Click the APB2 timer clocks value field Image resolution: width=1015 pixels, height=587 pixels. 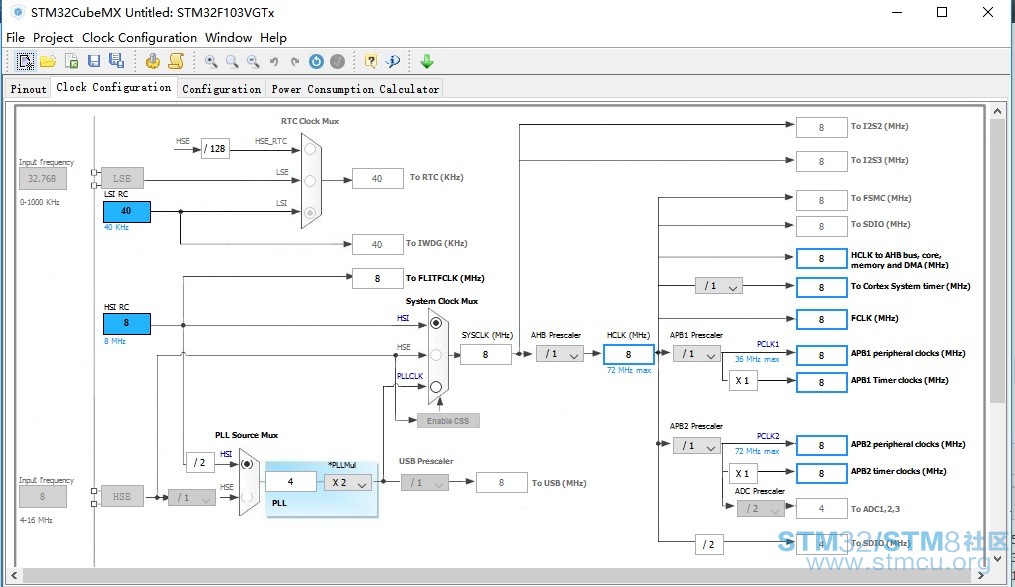[x=821, y=473]
